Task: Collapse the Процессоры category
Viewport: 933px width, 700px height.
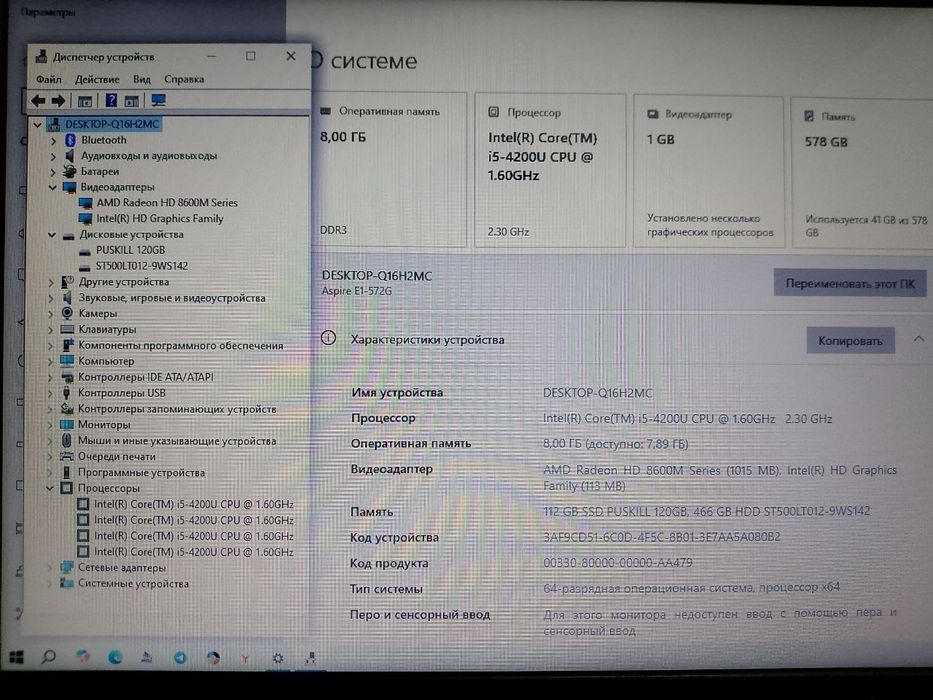Action: click(x=50, y=488)
